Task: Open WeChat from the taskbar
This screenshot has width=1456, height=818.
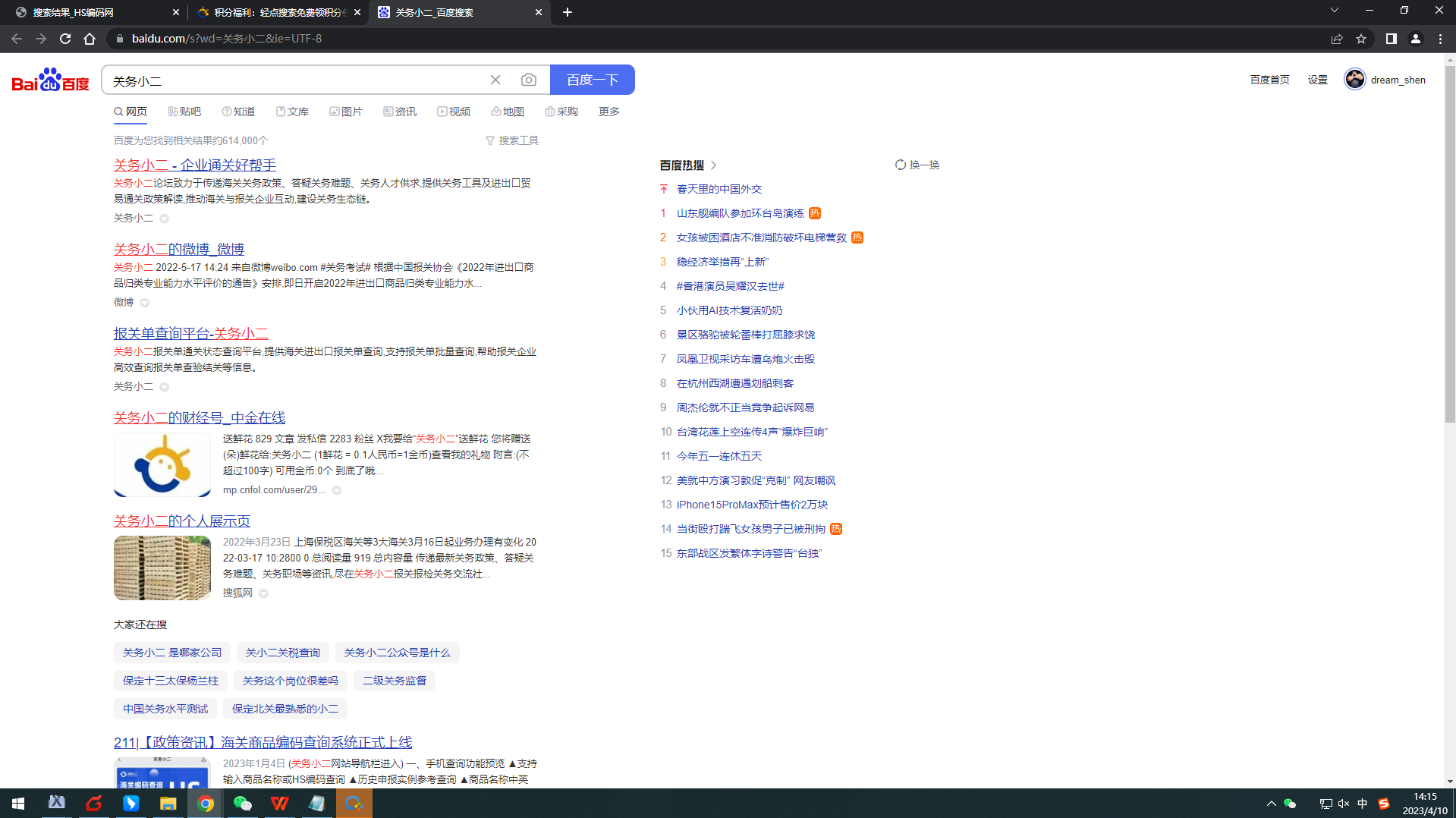Action: [243, 804]
